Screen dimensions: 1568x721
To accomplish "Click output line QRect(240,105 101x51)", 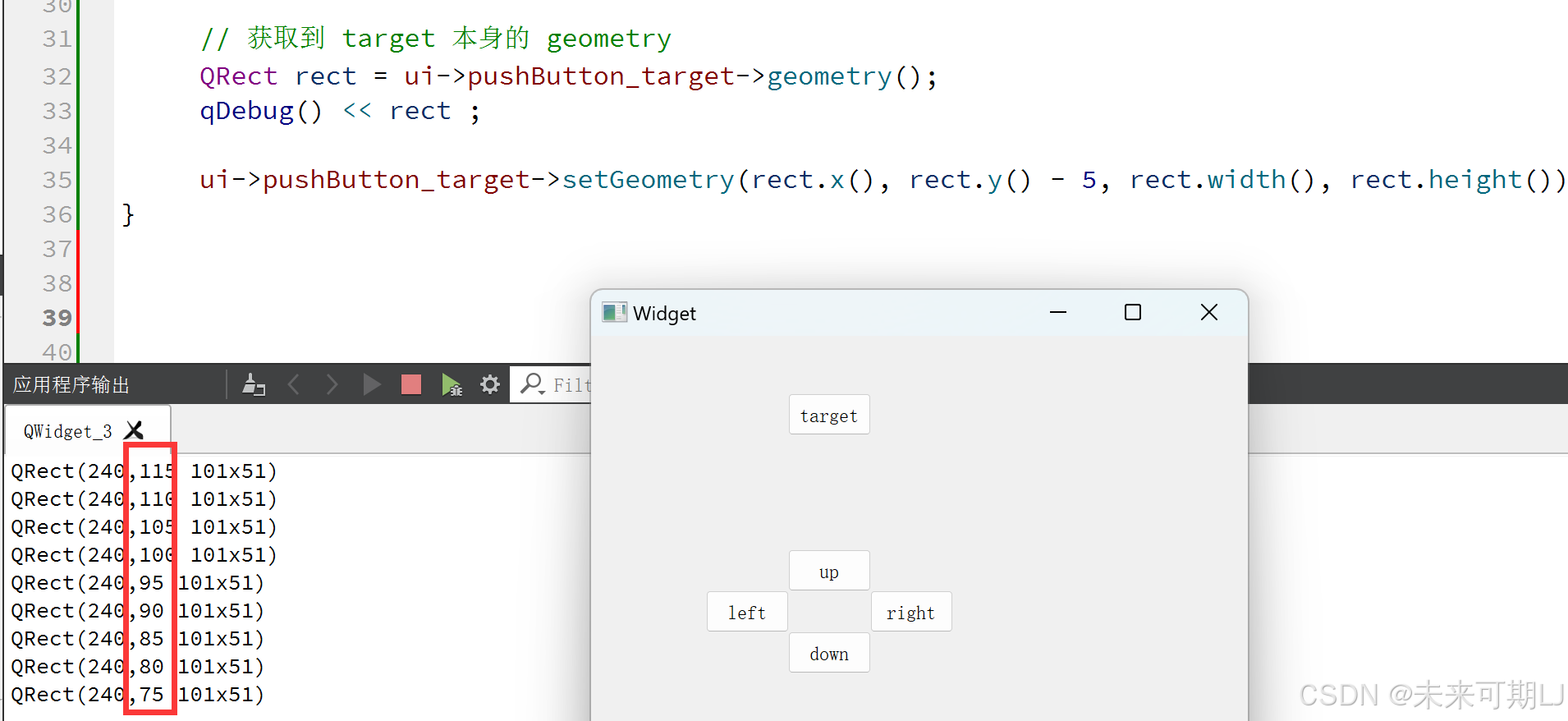I will pos(144,527).
